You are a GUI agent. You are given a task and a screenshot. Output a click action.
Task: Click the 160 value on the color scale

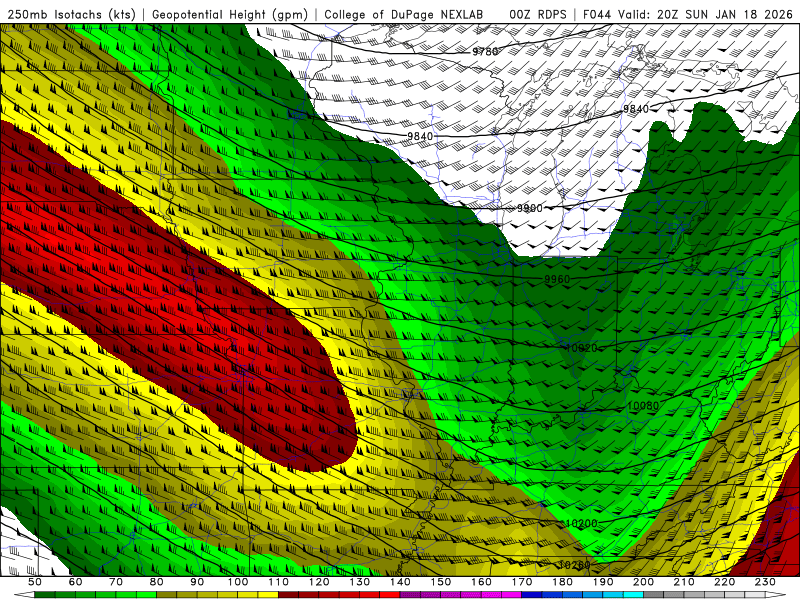[481, 582]
